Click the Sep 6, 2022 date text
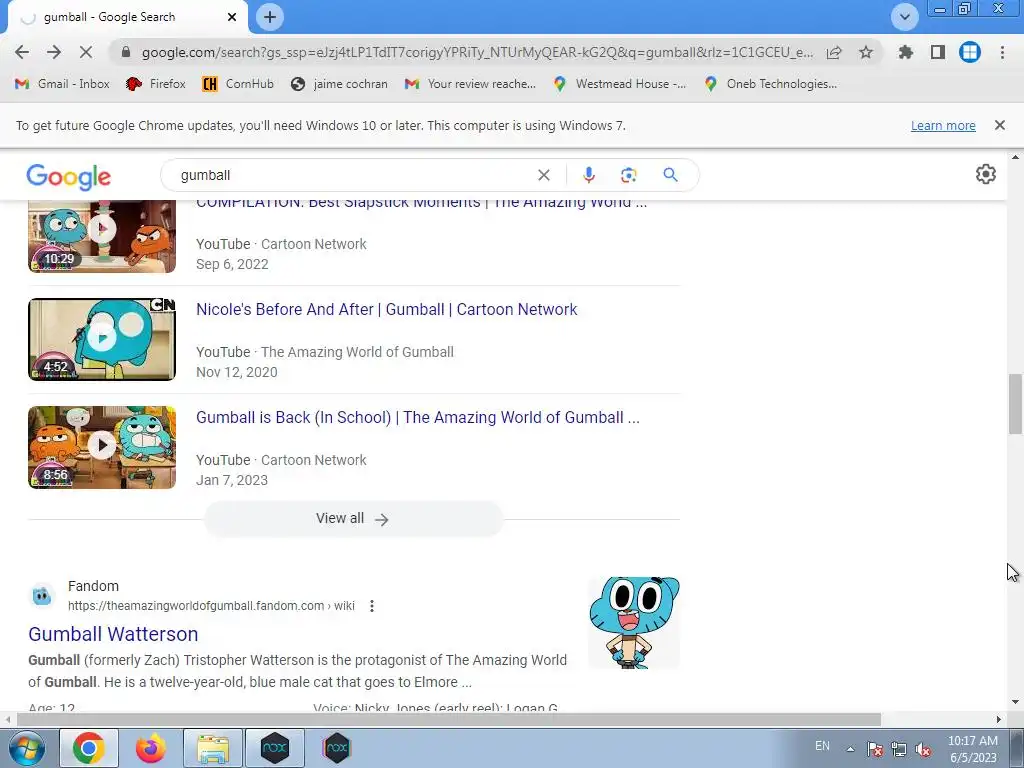Viewport: 1024px width, 768px height. 232,264
